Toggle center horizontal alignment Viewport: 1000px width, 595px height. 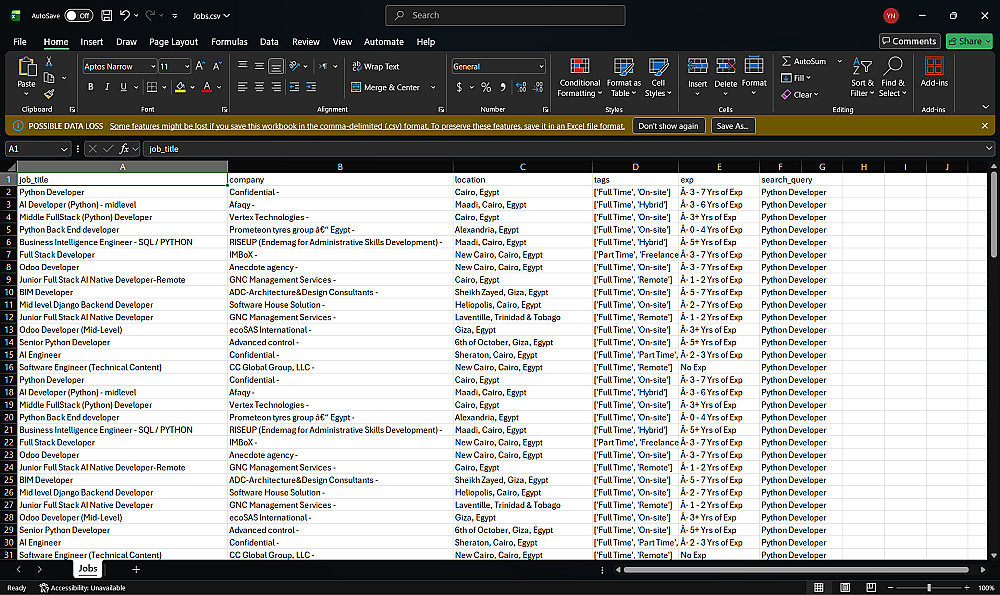[260, 87]
